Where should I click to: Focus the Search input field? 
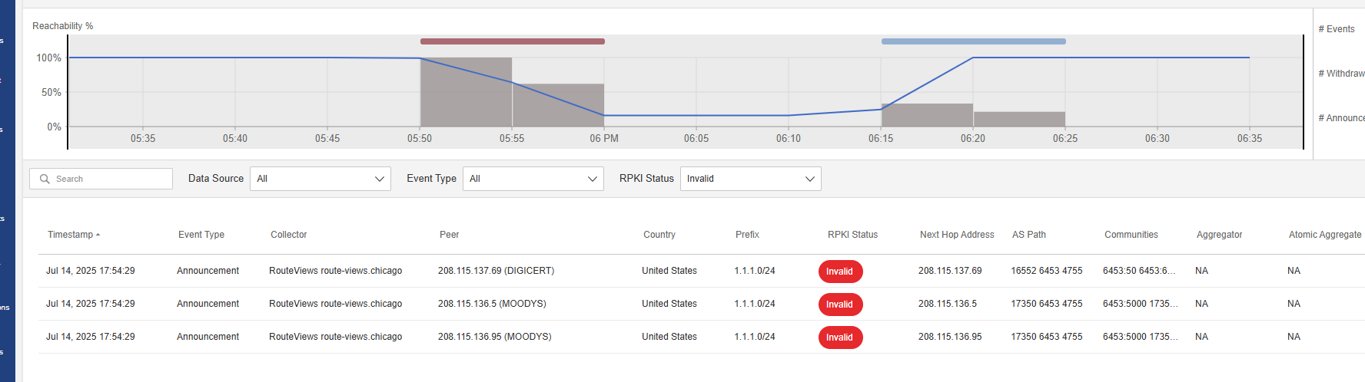101,179
